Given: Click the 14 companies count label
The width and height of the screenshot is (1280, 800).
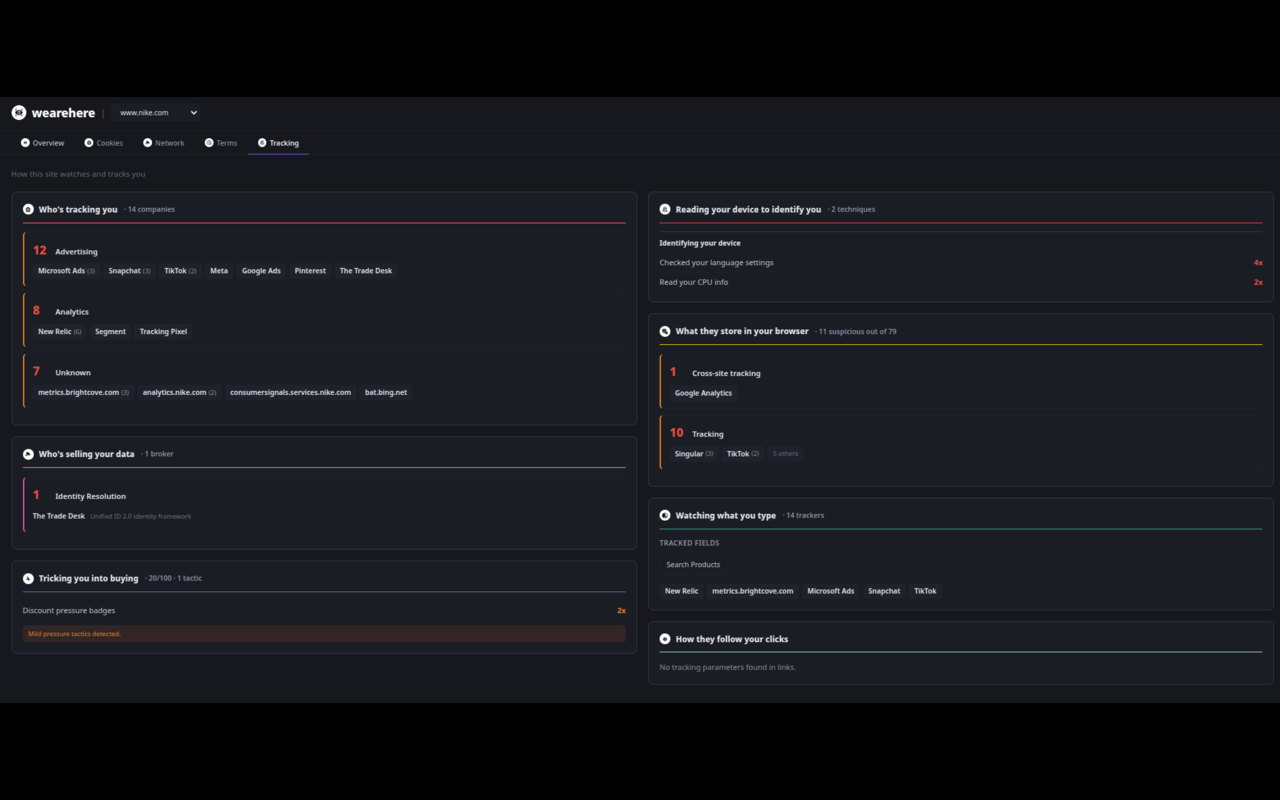Looking at the screenshot, I should [150, 210].
